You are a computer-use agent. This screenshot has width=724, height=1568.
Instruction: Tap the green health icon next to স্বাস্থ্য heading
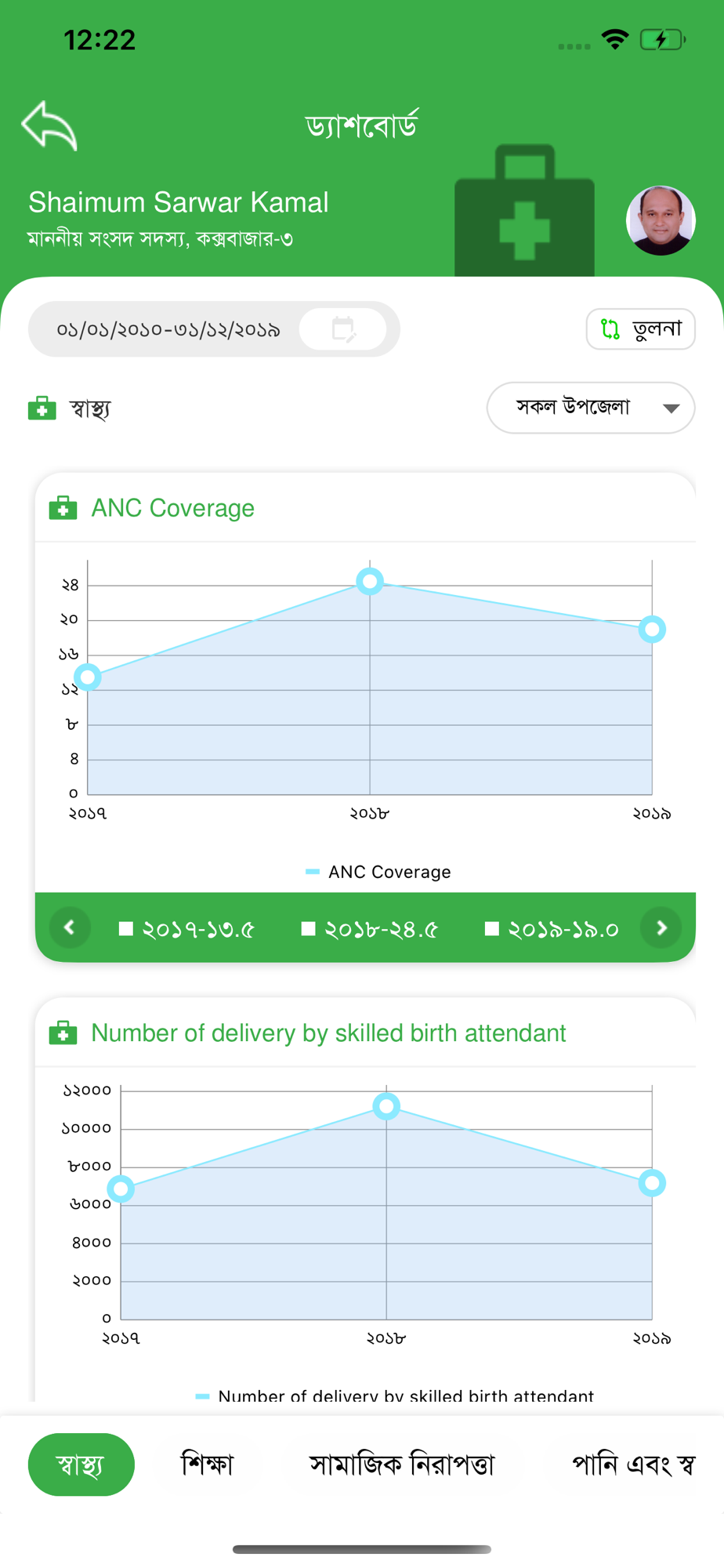tap(42, 408)
